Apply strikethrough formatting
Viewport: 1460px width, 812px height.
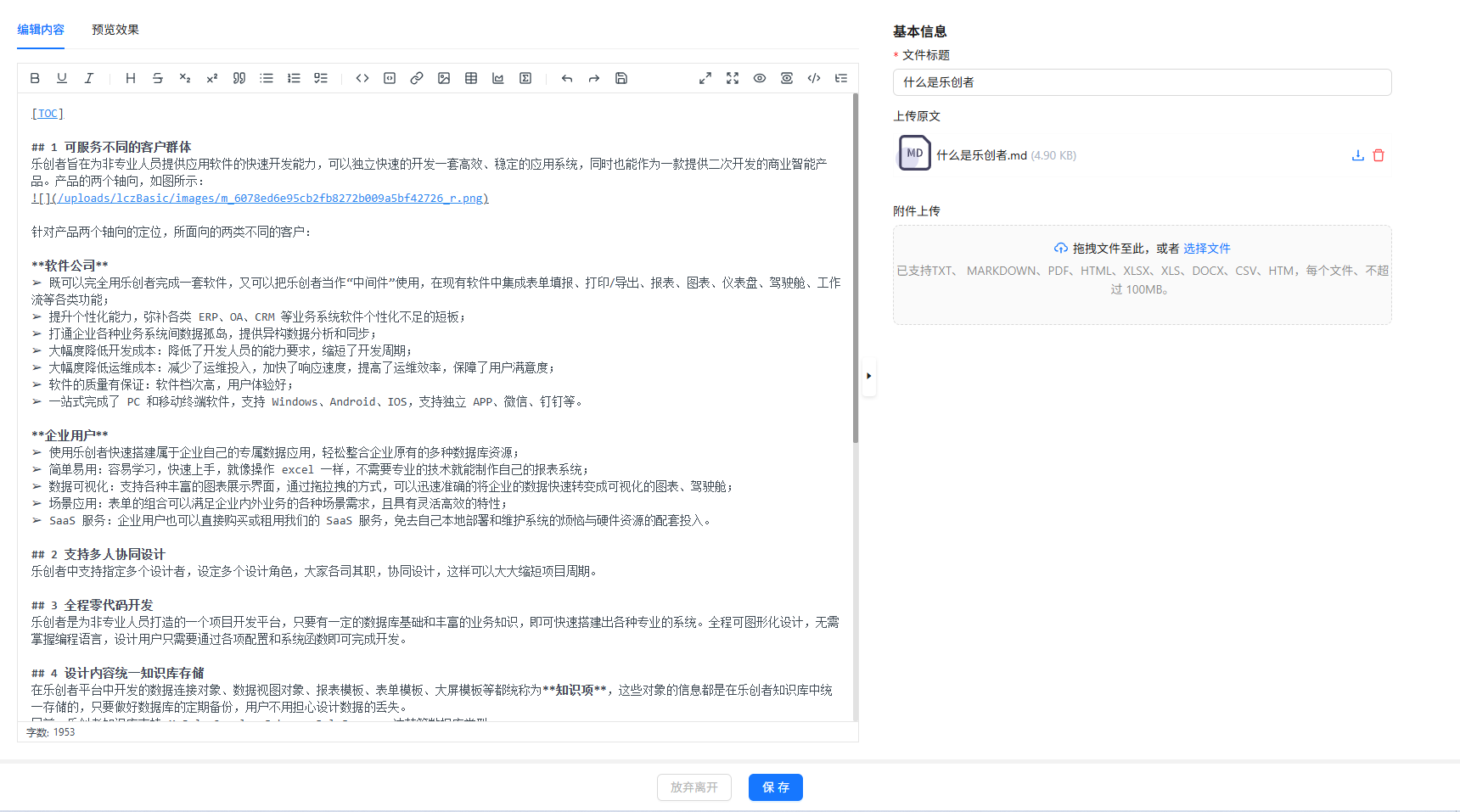pyautogui.click(x=158, y=78)
